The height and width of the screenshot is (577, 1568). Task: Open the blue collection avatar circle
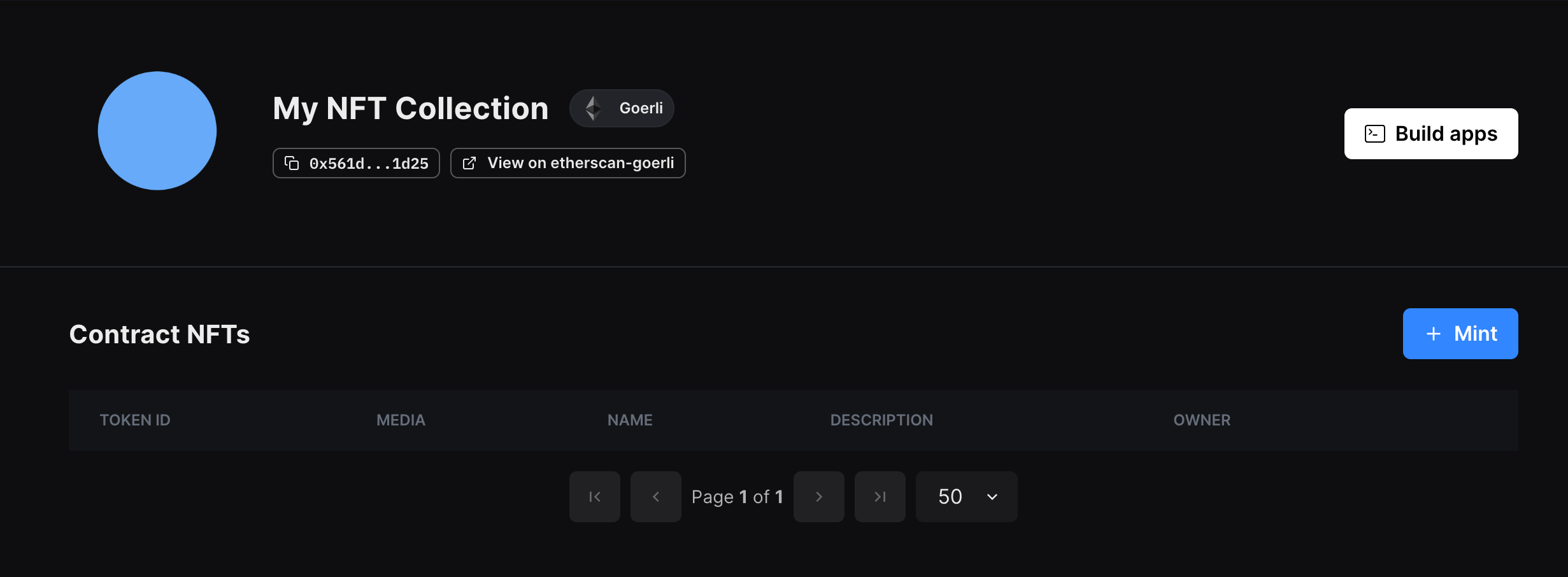(x=157, y=131)
